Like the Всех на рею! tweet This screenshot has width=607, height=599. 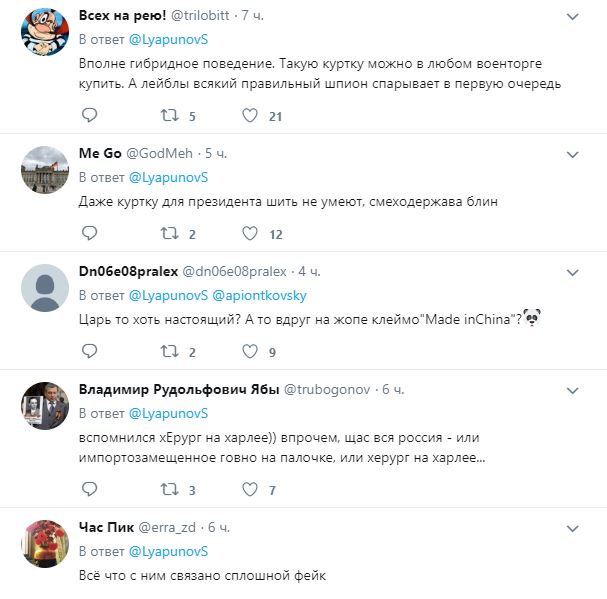(250, 115)
